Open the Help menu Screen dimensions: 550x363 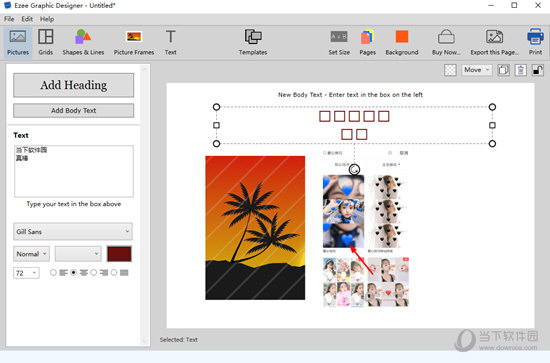click(47, 19)
